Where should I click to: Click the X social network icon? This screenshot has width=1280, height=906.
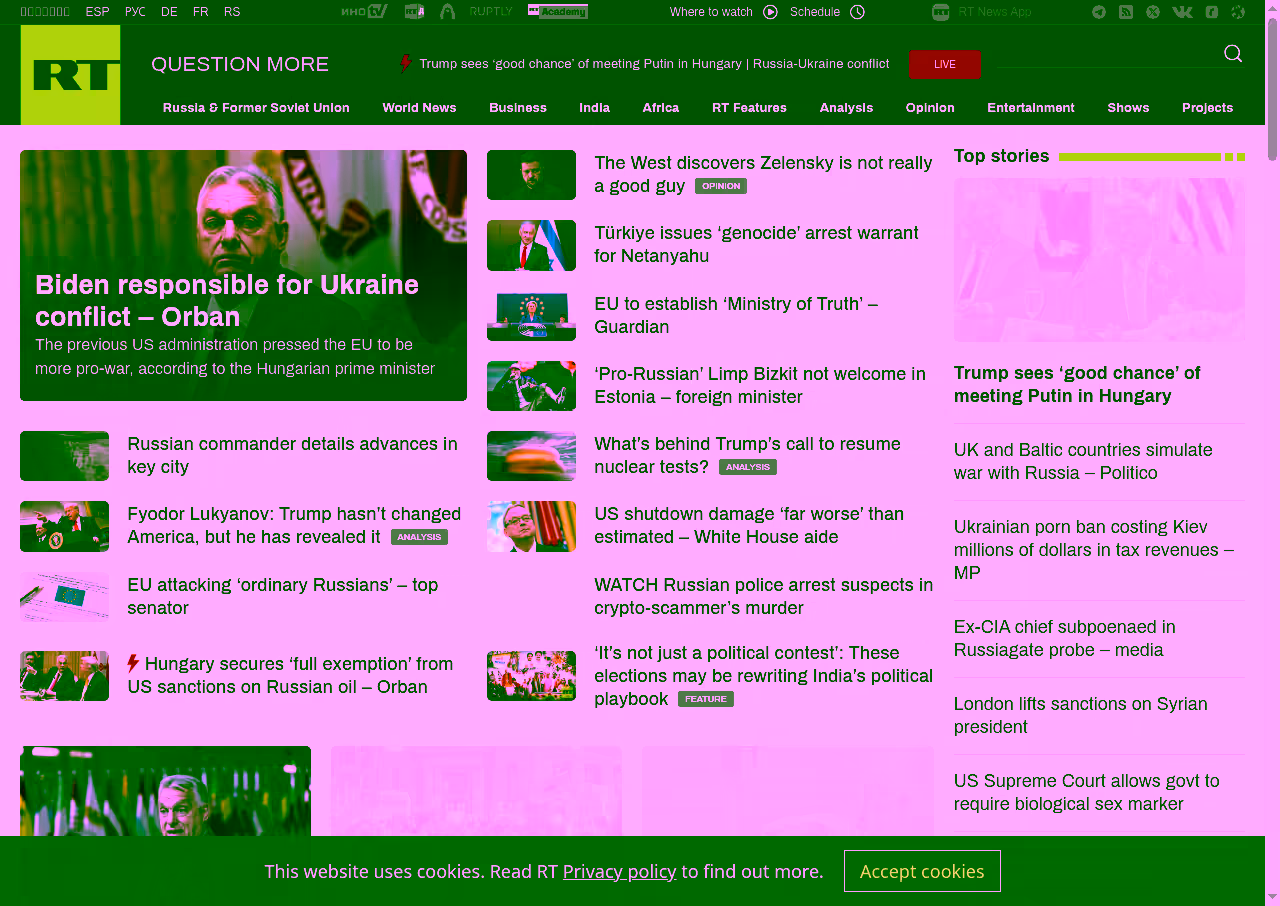coord(1153,12)
